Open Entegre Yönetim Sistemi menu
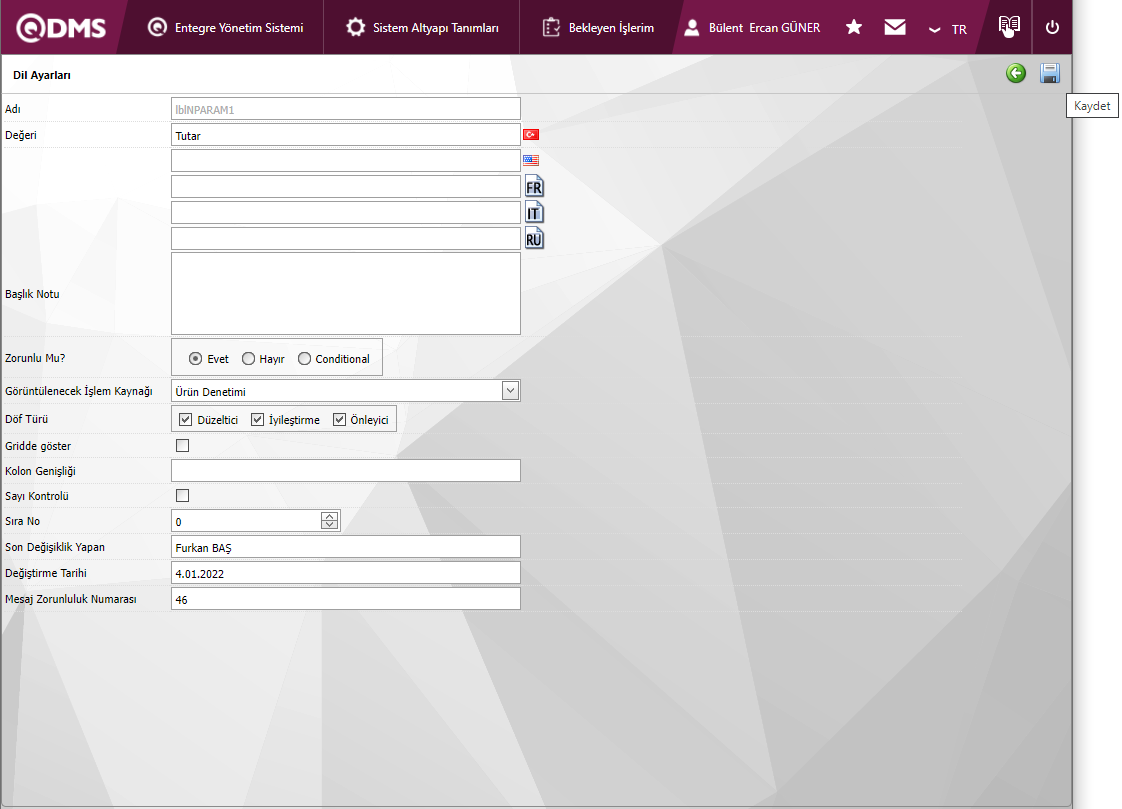1122x809 pixels. coord(225,28)
